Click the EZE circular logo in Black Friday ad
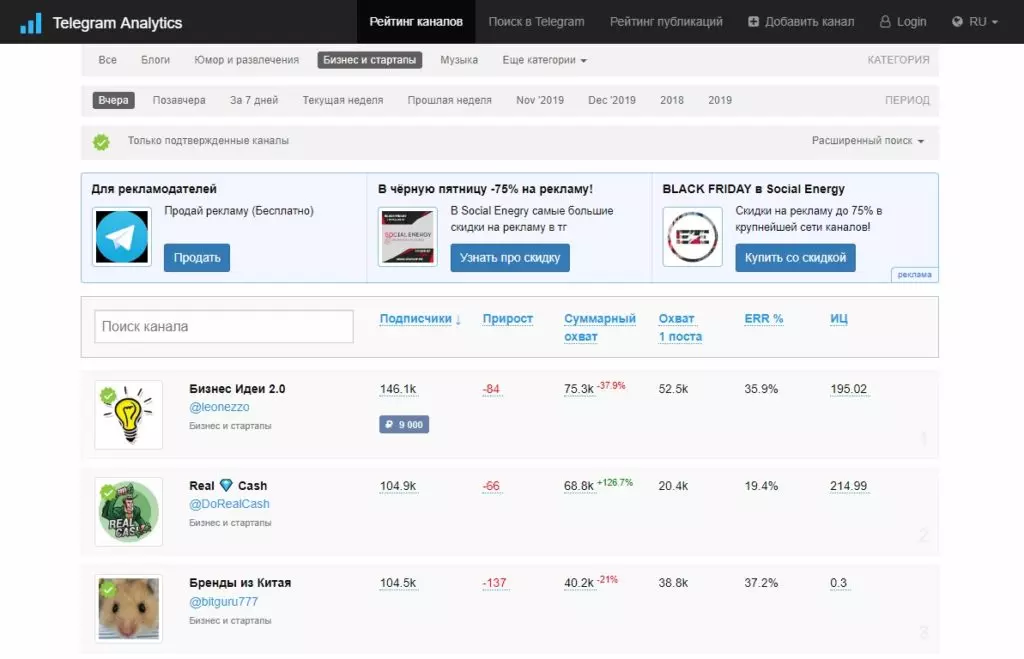 692,236
